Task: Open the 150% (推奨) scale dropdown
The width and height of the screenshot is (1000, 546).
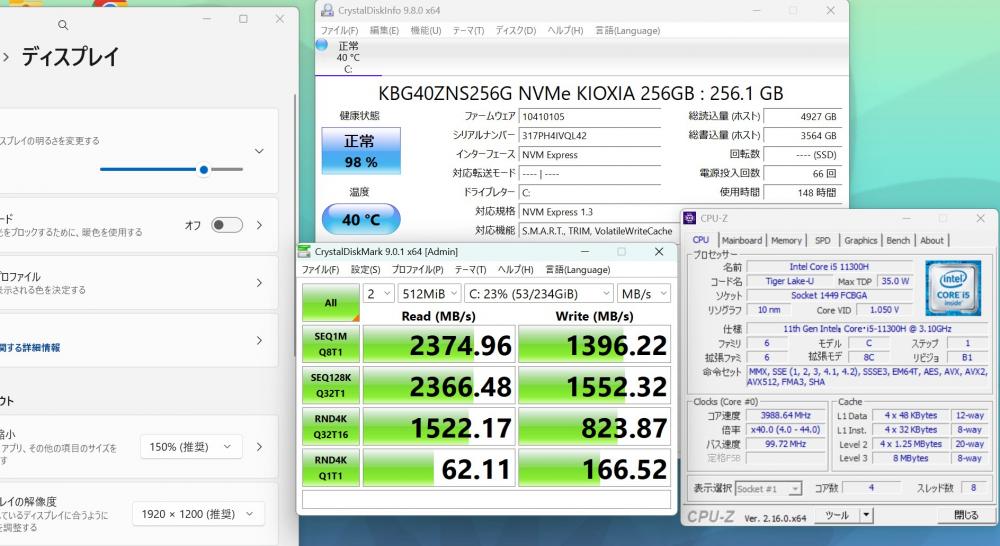Action: click(191, 447)
